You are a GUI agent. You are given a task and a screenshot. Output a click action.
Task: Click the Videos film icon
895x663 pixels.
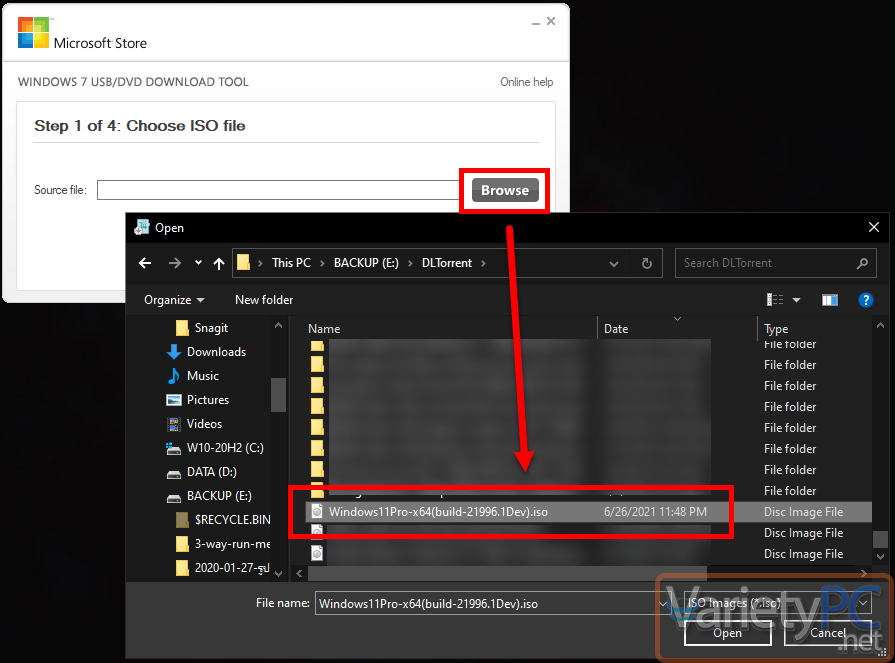pyautogui.click(x=174, y=424)
